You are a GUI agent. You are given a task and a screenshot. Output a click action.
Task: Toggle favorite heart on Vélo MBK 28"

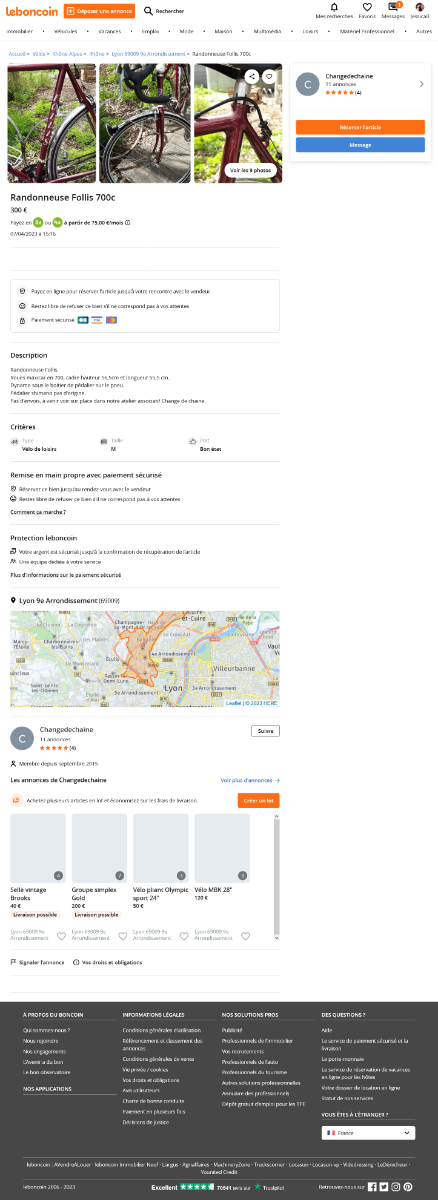pos(245,936)
